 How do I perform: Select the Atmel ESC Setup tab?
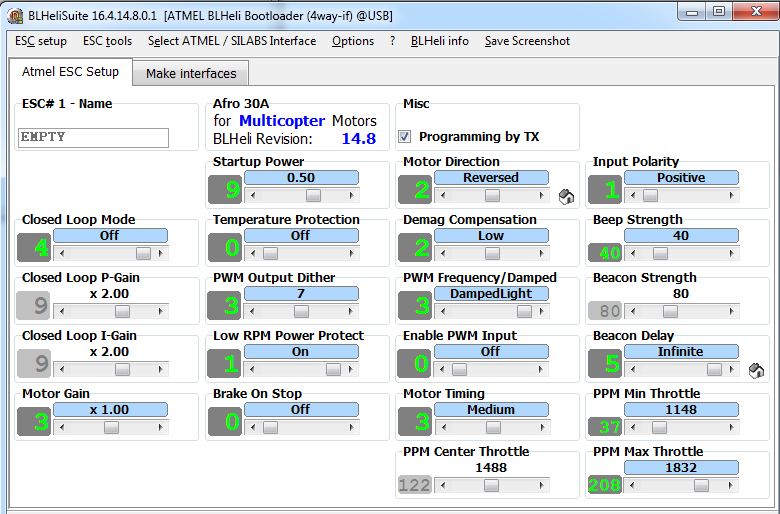click(x=71, y=72)
